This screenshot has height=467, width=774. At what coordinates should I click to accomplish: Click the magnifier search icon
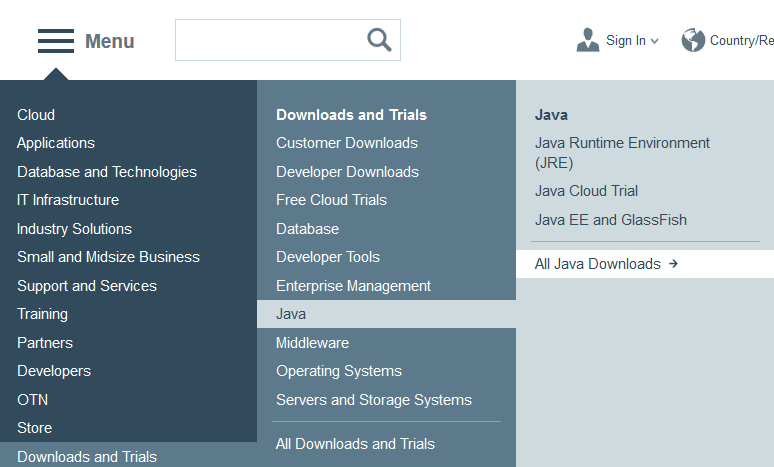point(379,40)
